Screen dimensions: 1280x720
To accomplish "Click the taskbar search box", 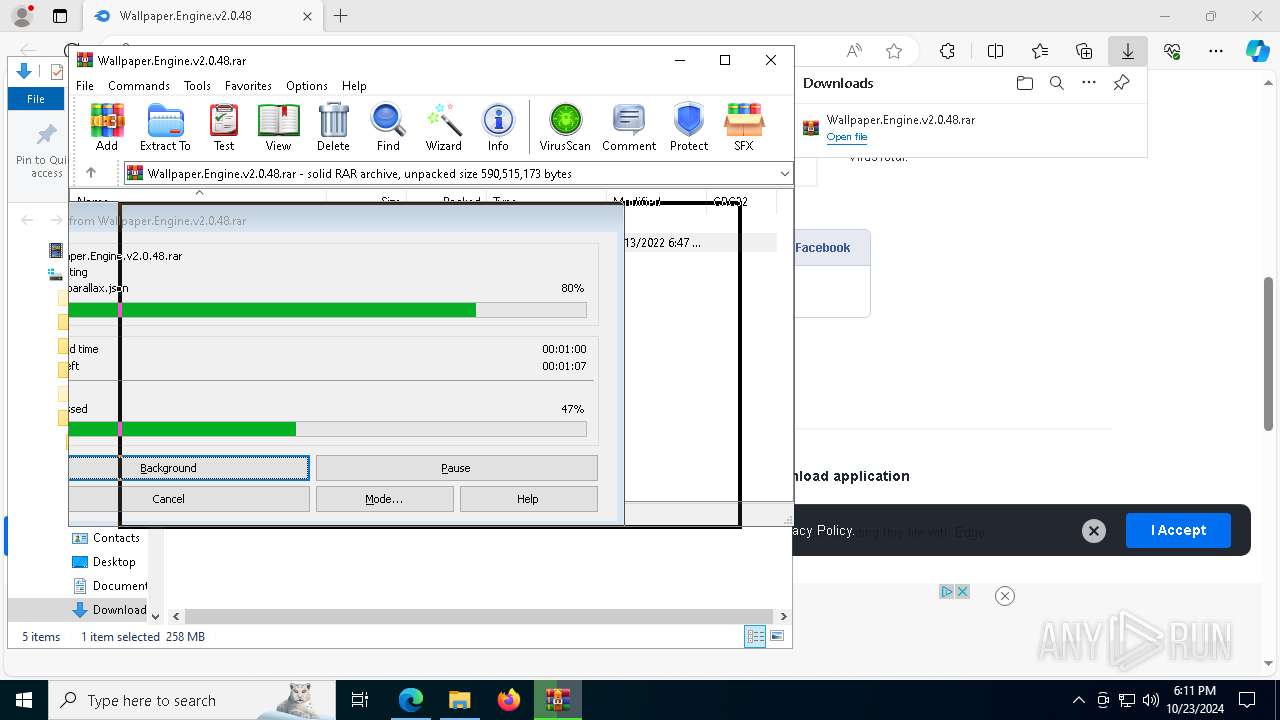I will click(x=192, y=700).
